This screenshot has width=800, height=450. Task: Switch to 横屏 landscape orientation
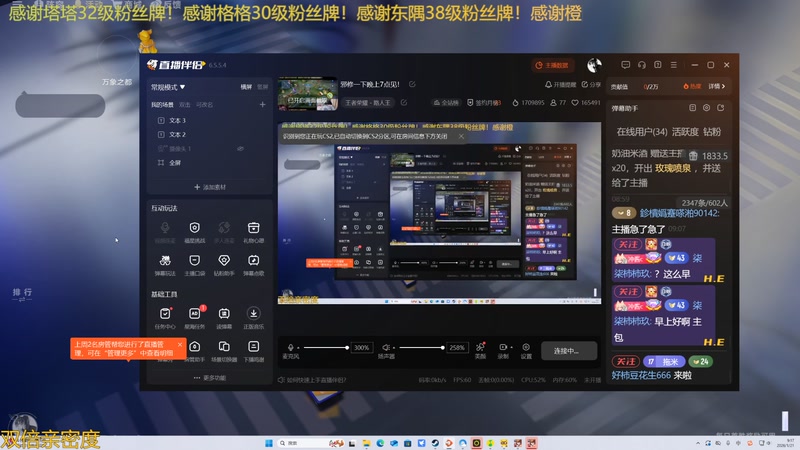[x=246, y=87]
